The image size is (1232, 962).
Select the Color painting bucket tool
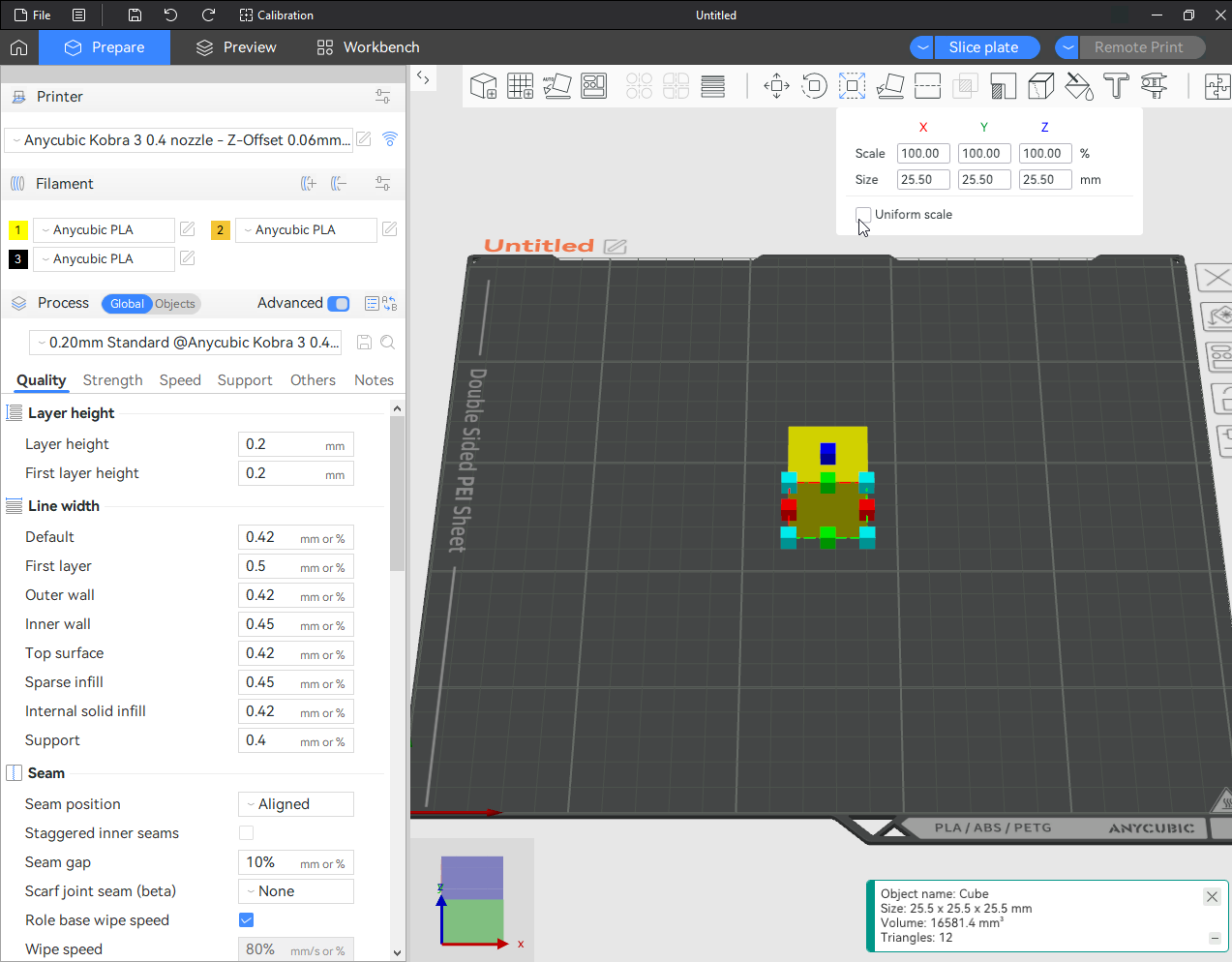click(1078, 86)
